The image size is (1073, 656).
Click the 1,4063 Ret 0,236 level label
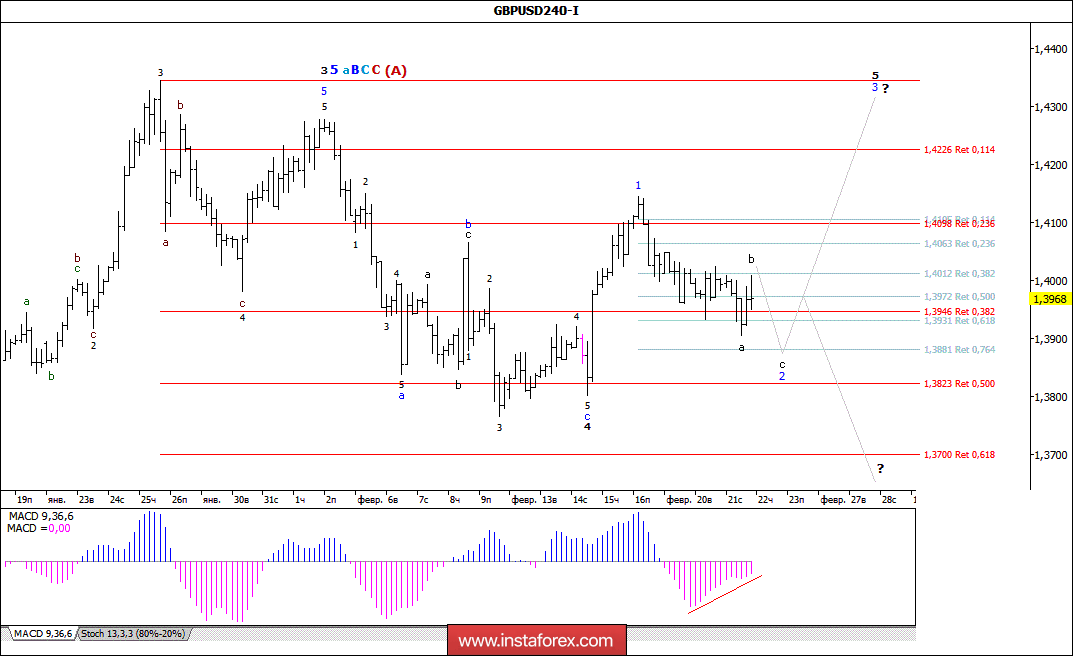coord(959,244)
